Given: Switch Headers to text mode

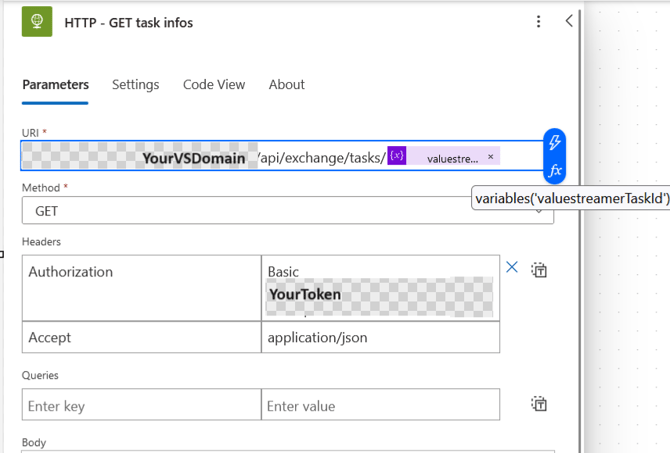Looking at the screenshot, I should coord(539,270).
